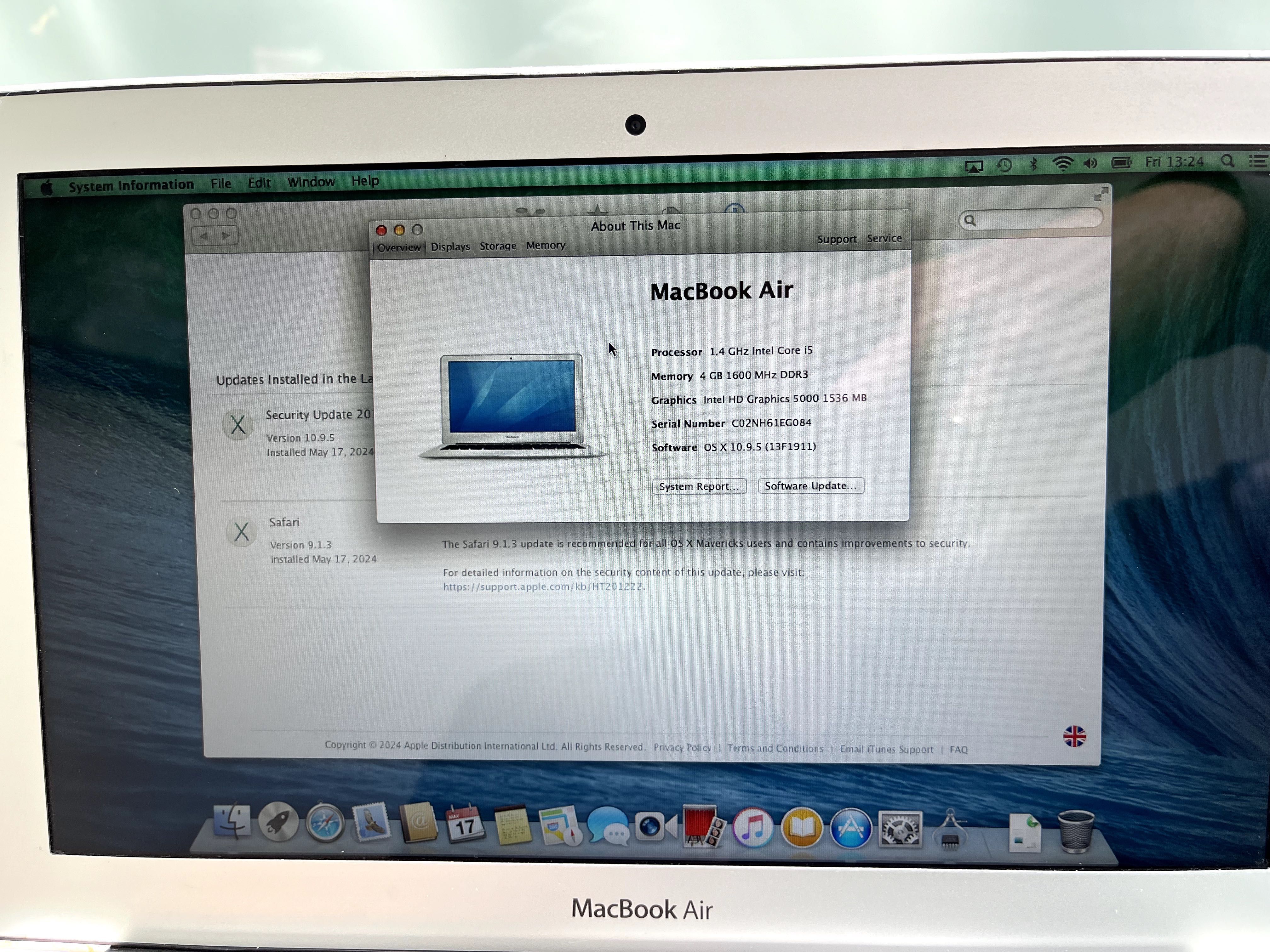The image size is (1270, 952).
Task: Open Time Machine menu bar icon
Action: 1004,165
